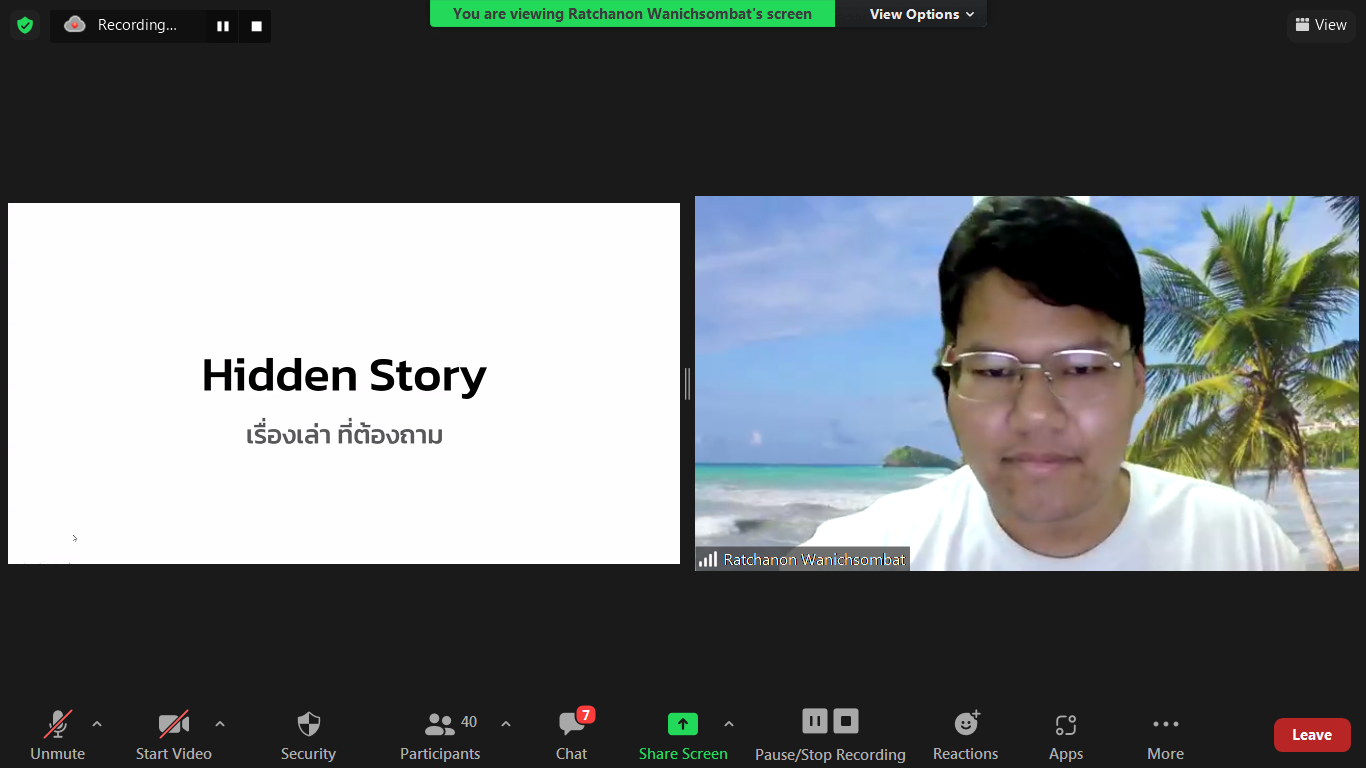The width and height of the screenshot is (1366, 768).
Task: Click the Thai subtitle on the slide
Action: [x=344, y=436]
